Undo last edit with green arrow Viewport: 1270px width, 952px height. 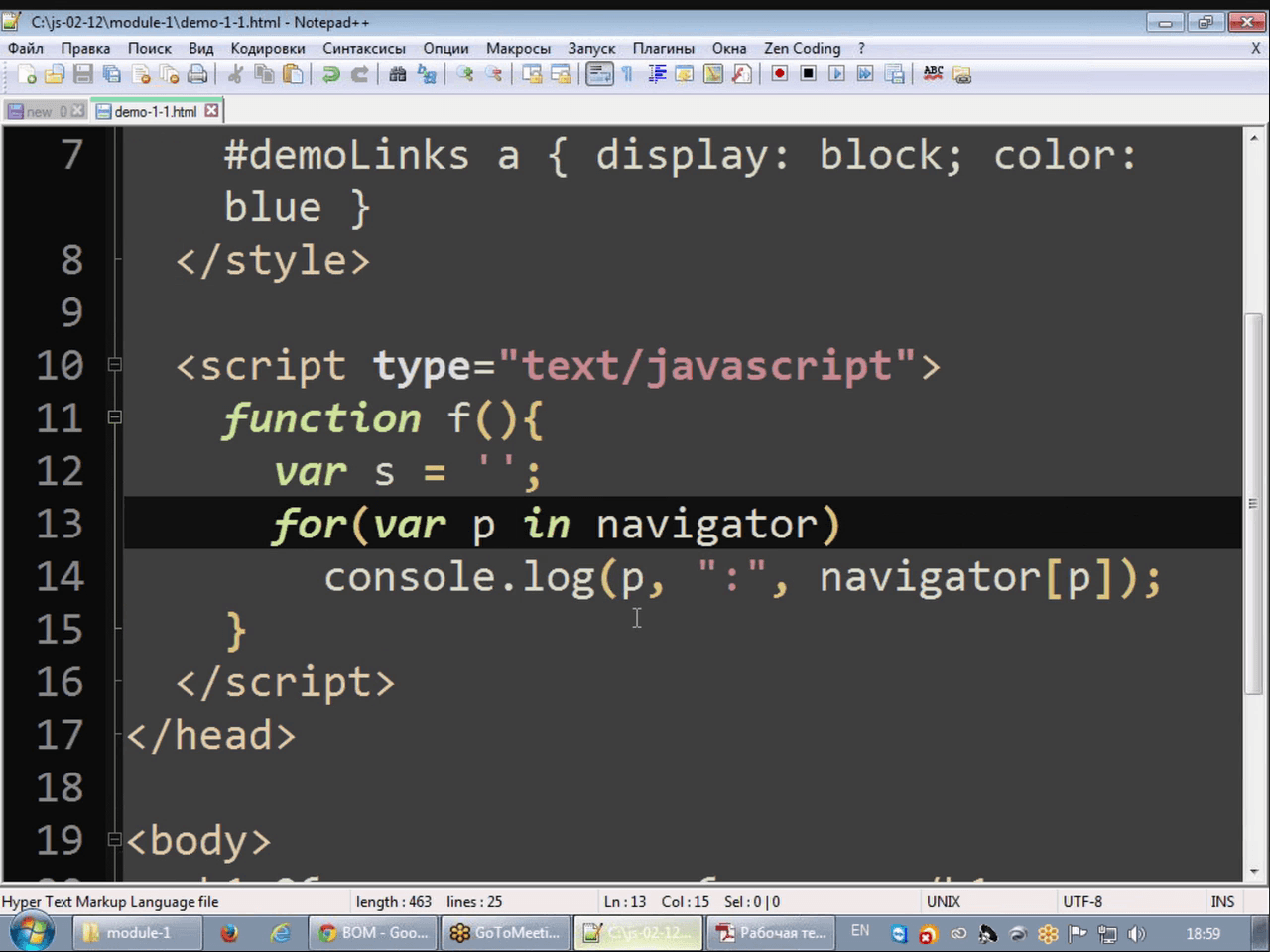tap(330, 74)
